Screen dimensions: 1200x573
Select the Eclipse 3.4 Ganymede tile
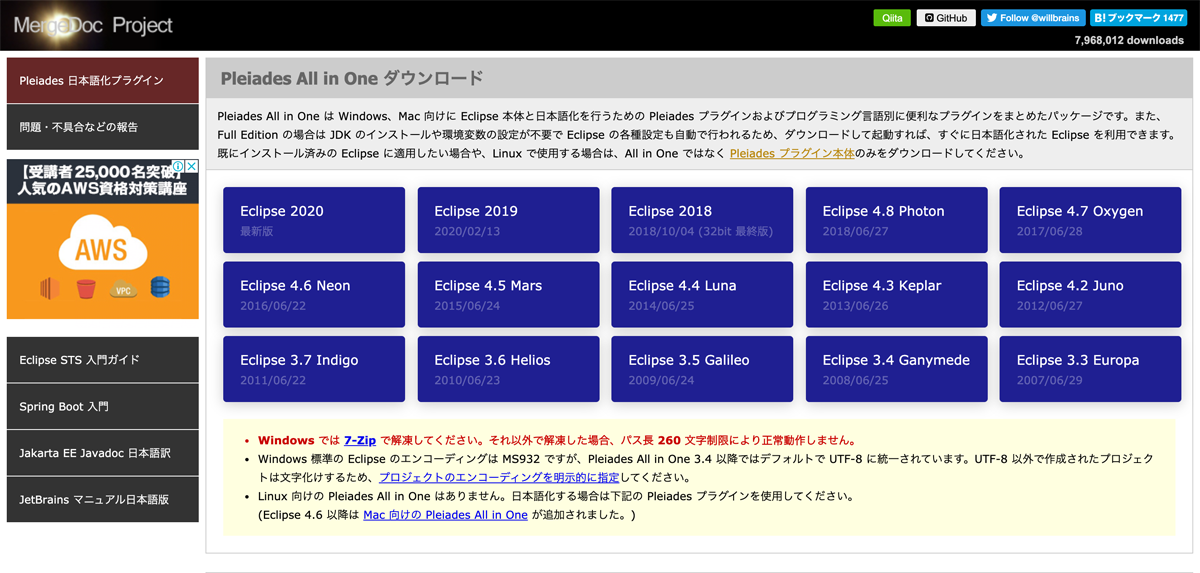tap(896, 369)
